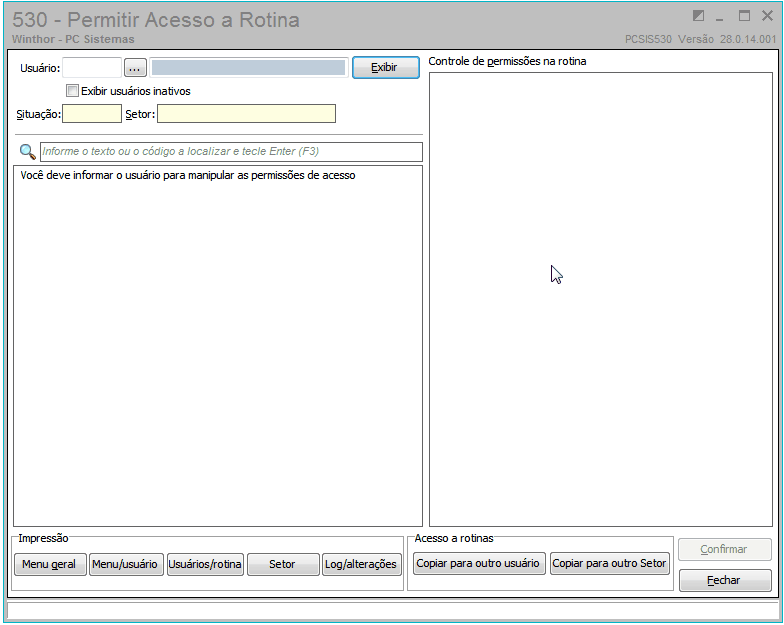Screen dimensions: 784x625
Task: Click the 'PCSIS530 Versão 28.0.14.001' text
Action: [x=700, y=40]
